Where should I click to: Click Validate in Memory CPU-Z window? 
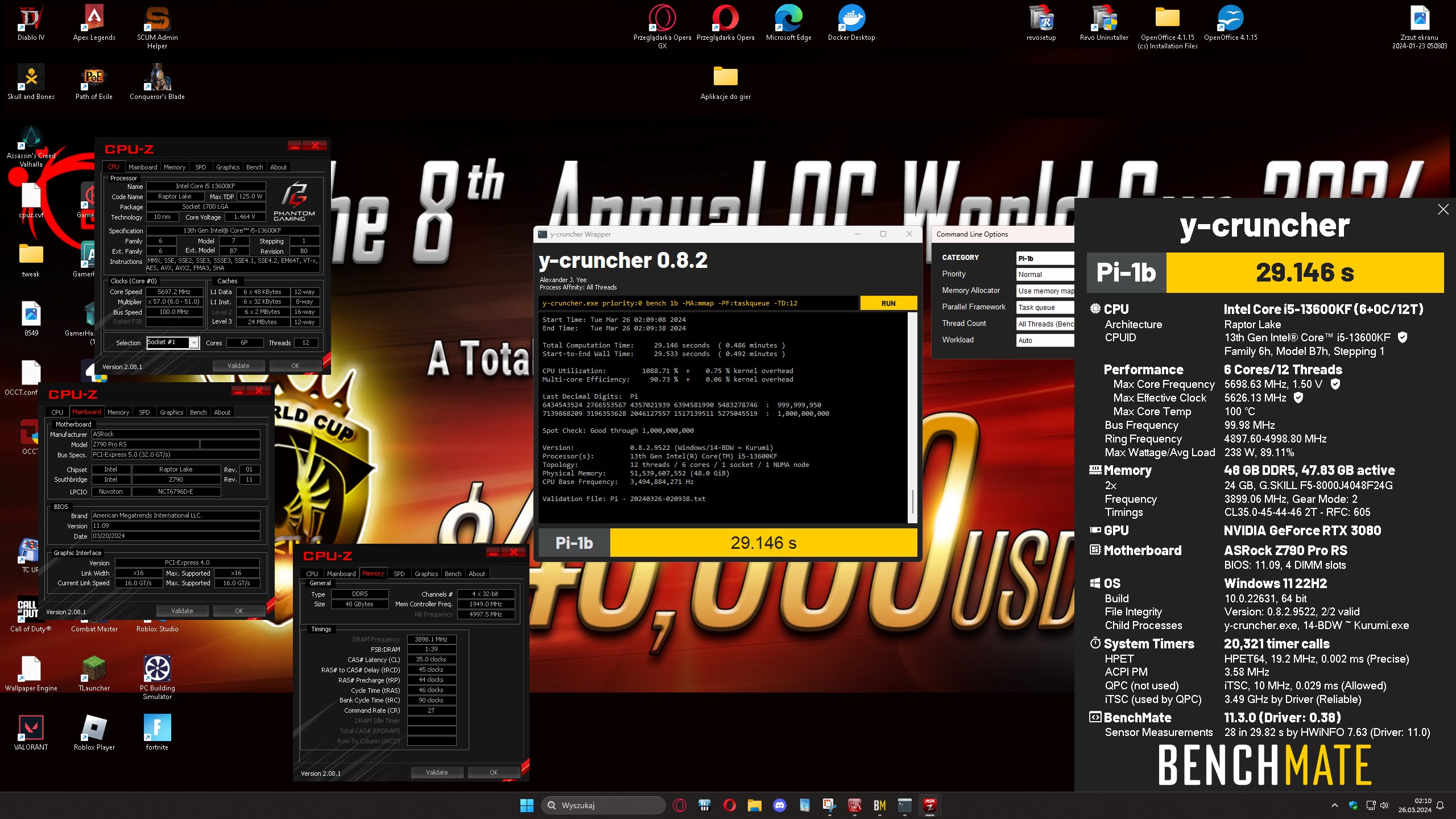click(437, 772)
